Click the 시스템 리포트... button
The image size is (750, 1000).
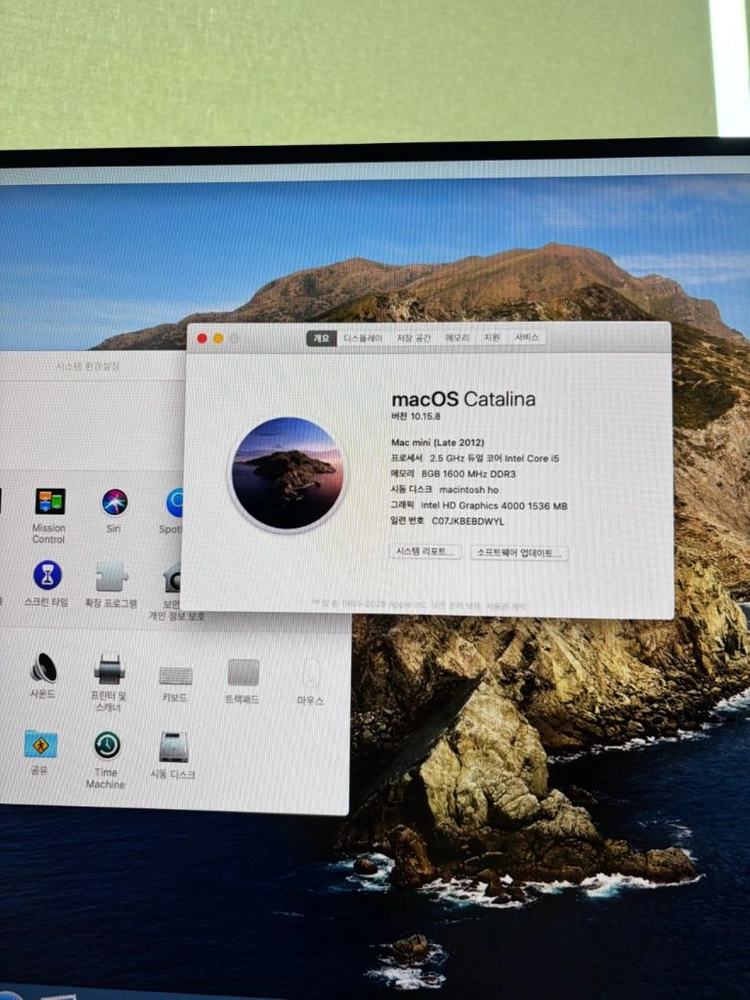425,552
